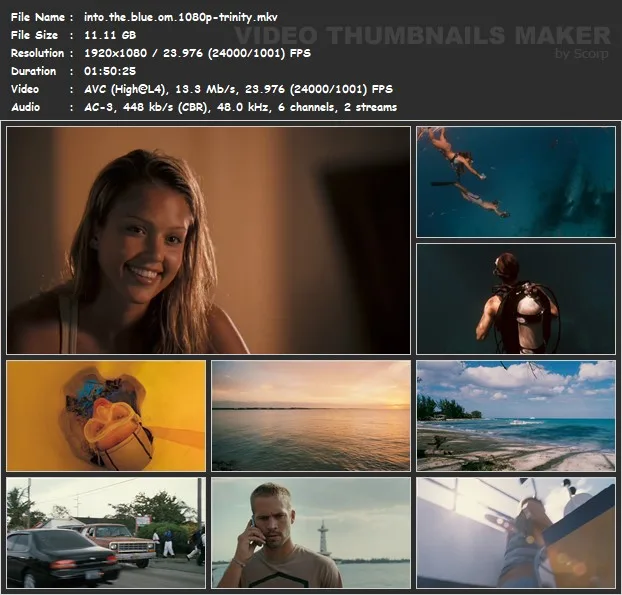622x595 pixels.
Task: Open the ocean sunset thumbnail
Action: click(x=311, y=416)
